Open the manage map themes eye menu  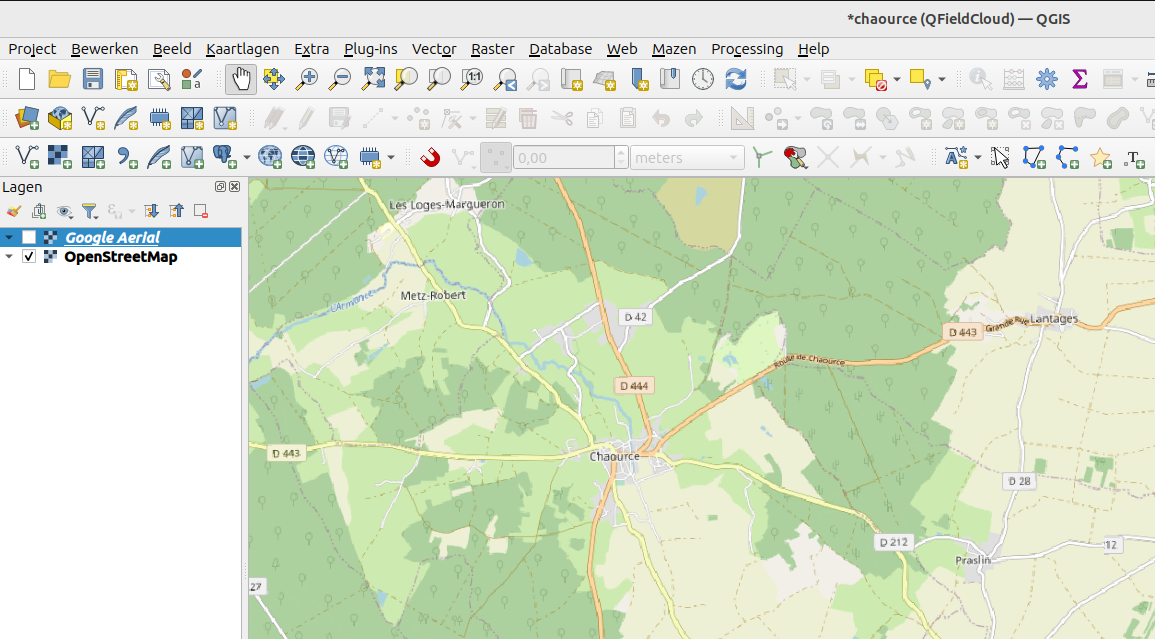click(x=65, y=211)
